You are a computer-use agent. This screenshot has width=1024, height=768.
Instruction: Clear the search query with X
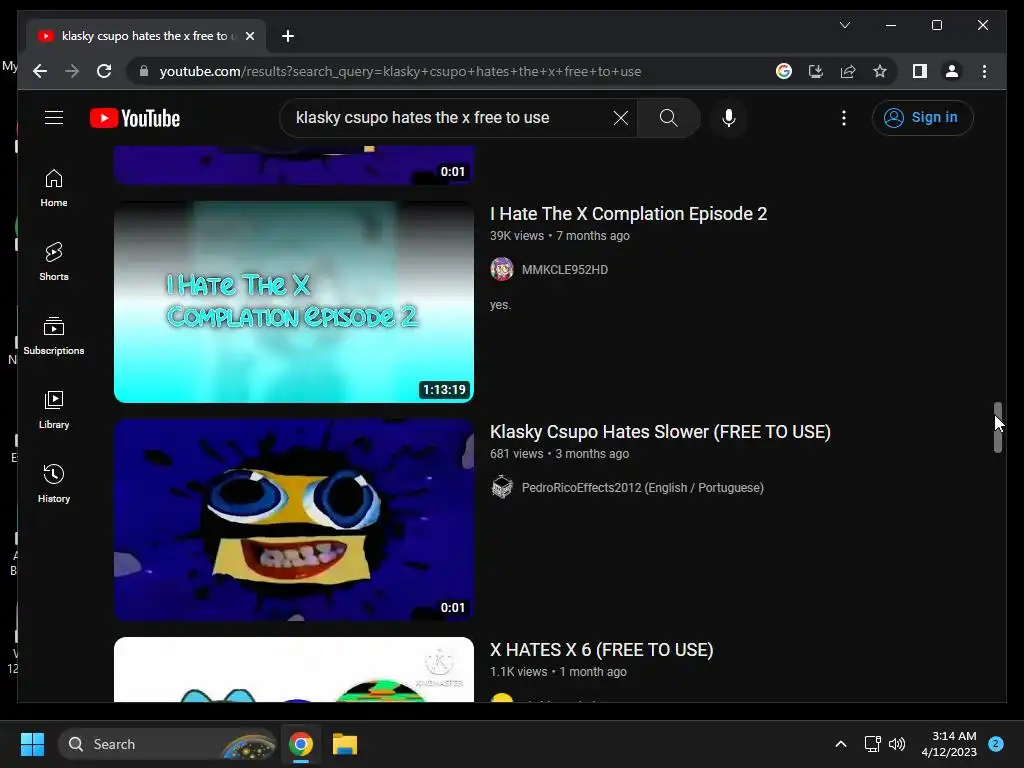620,118
